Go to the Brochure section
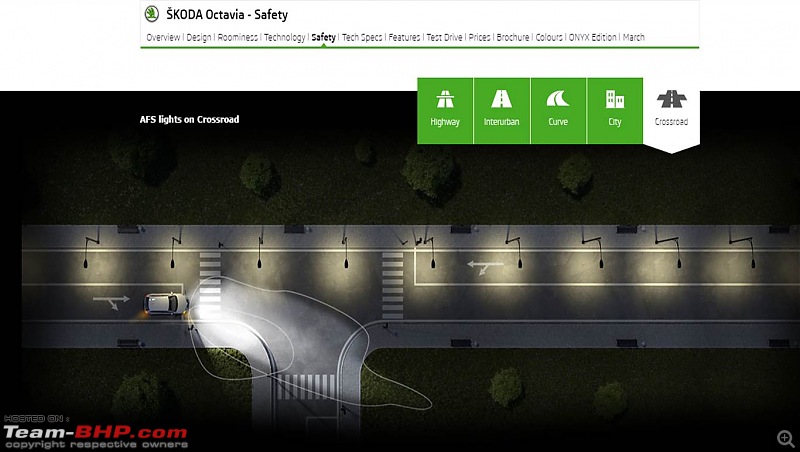This screenshot has width=800, height=452. tap(513, 37)
